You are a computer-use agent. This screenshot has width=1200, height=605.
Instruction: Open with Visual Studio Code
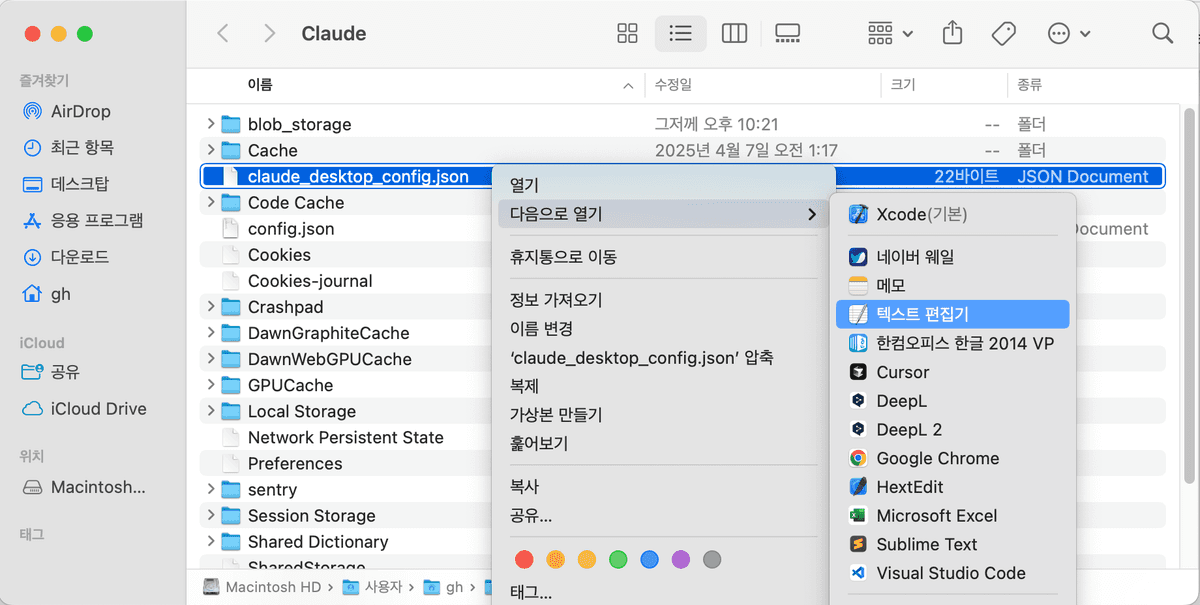pos(952,573)
